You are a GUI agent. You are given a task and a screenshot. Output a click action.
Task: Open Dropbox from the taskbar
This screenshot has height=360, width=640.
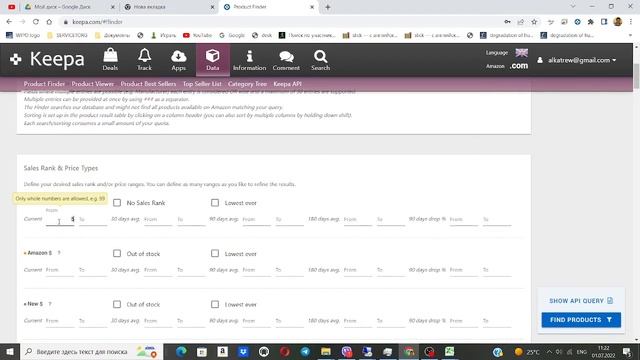coord(243,351)
